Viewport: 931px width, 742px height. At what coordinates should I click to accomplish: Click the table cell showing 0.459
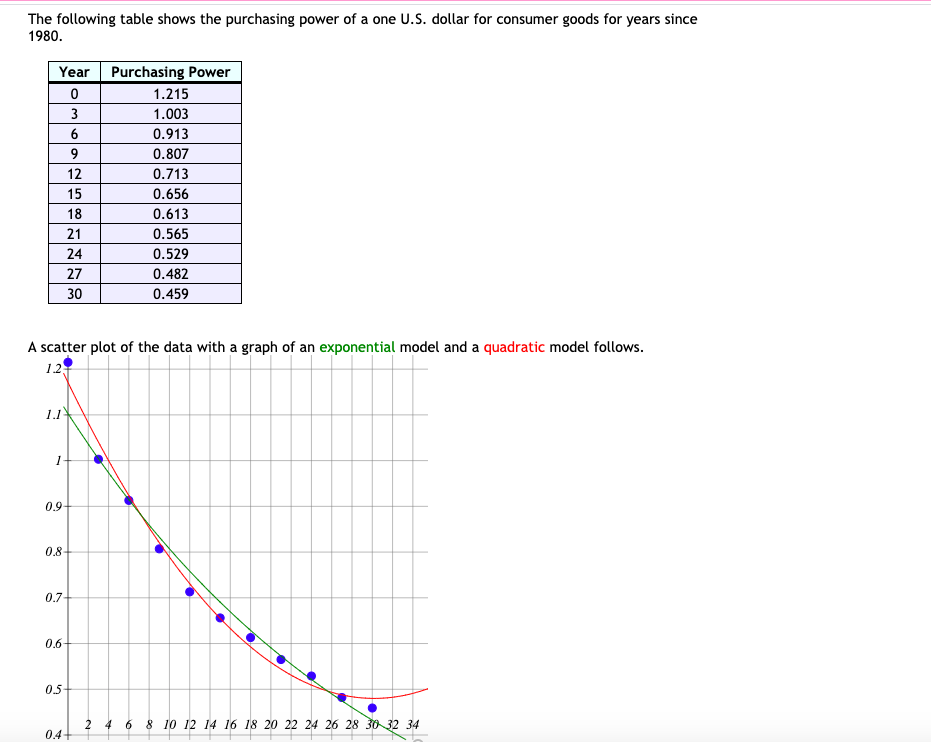(x=171, y=293)
